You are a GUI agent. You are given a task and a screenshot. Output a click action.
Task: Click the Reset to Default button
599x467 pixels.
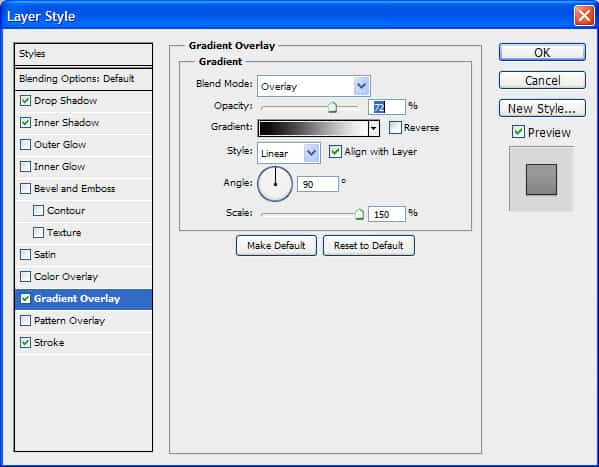tap(369, 245)
